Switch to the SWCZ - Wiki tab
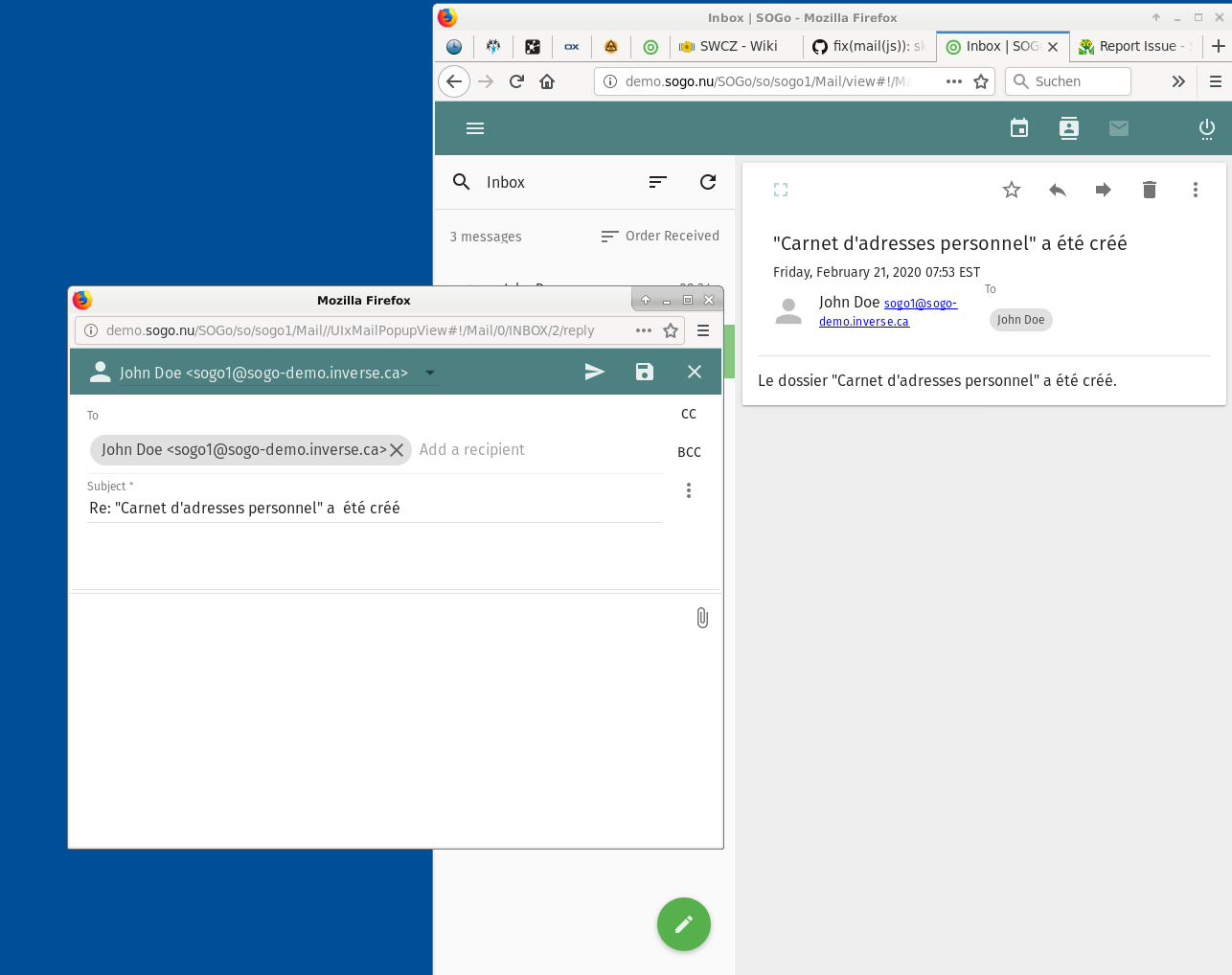This screenshot has width=1232, height=975. (738, 46)
